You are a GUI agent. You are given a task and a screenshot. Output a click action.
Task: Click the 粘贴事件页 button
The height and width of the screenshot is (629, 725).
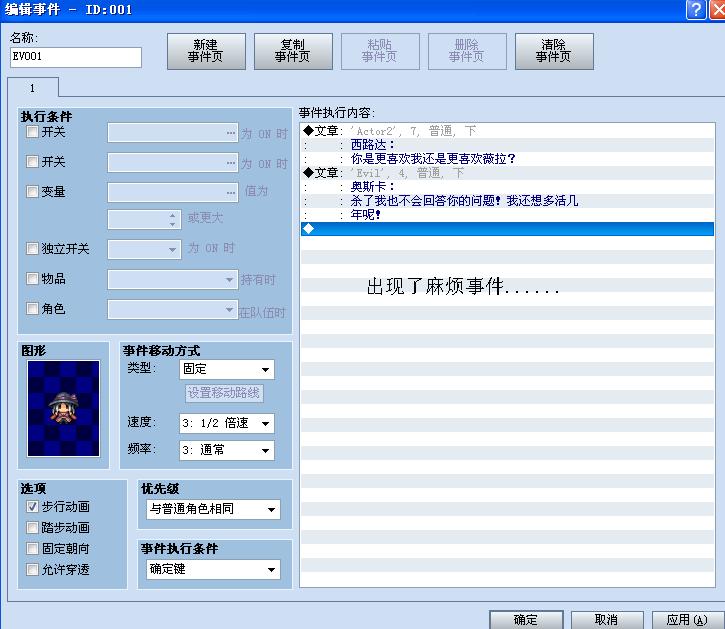(380, 51)
